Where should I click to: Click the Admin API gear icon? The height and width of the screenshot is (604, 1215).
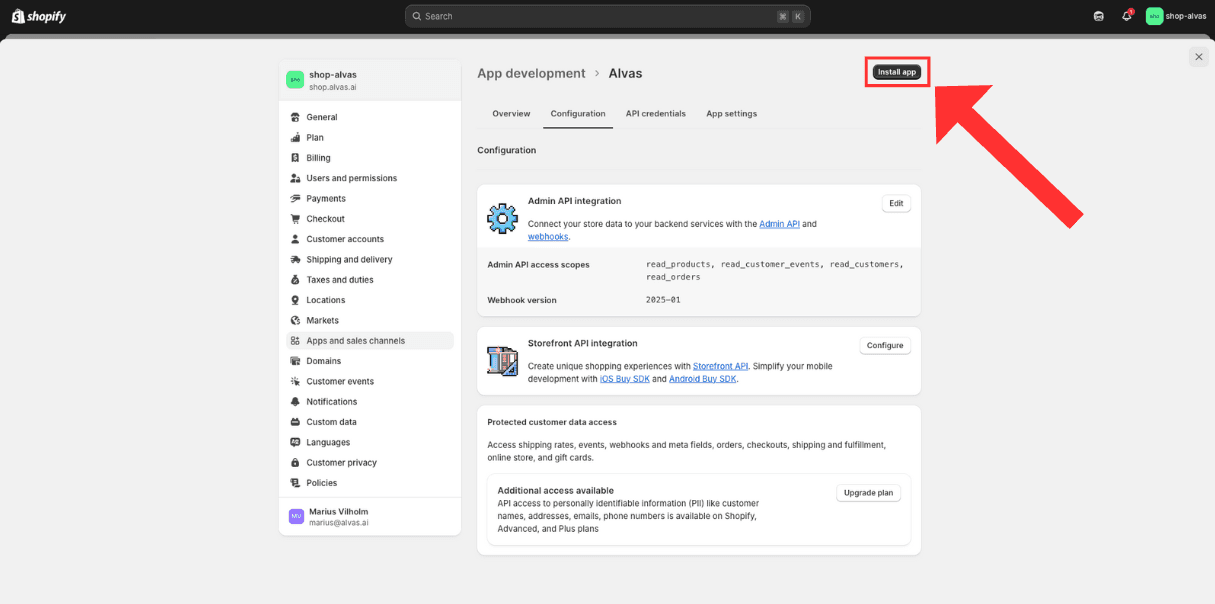point(502,219)
